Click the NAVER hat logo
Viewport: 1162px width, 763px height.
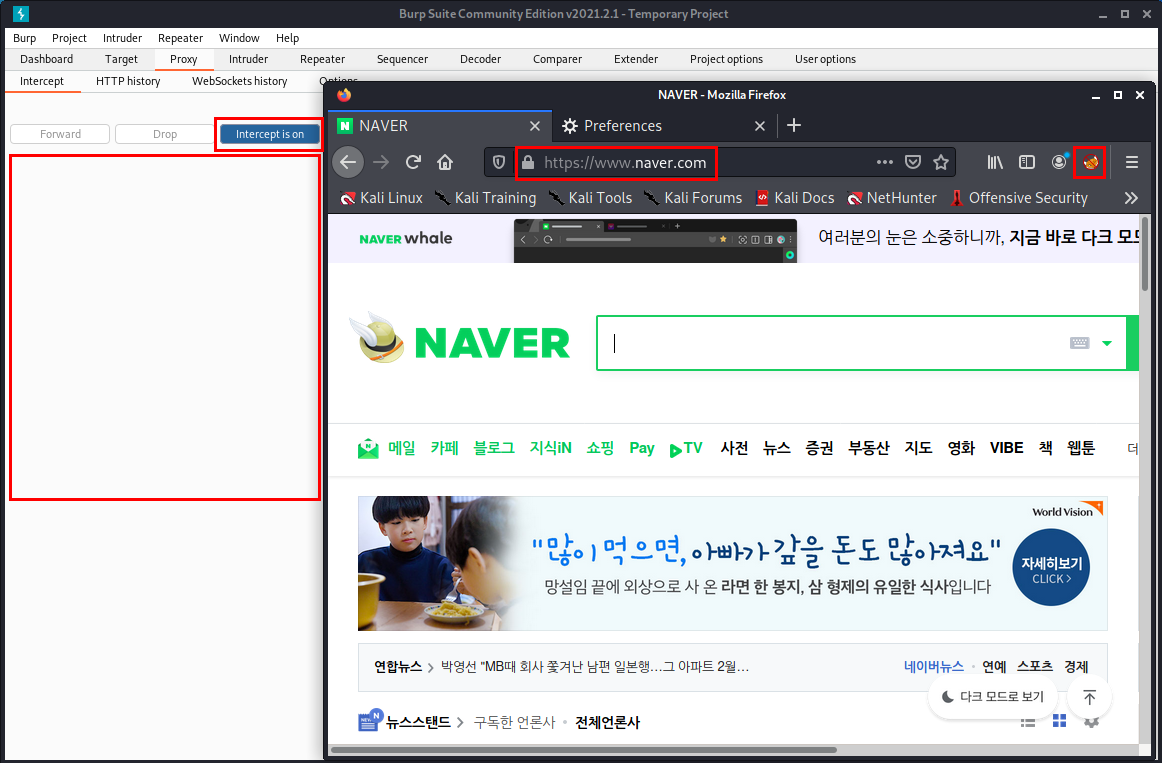(376, 338)
